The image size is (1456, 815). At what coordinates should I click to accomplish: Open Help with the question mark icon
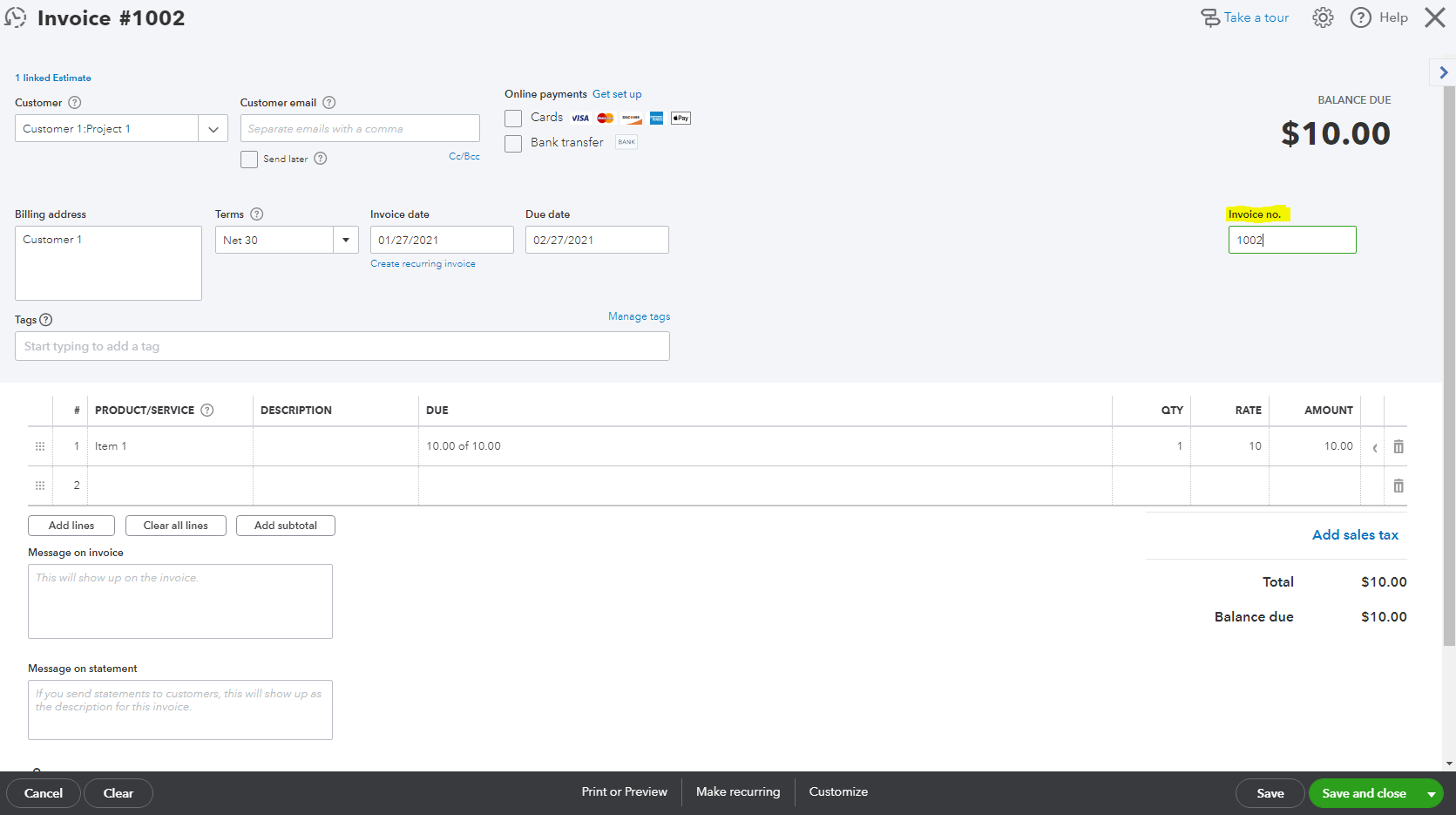(1359, 17)
